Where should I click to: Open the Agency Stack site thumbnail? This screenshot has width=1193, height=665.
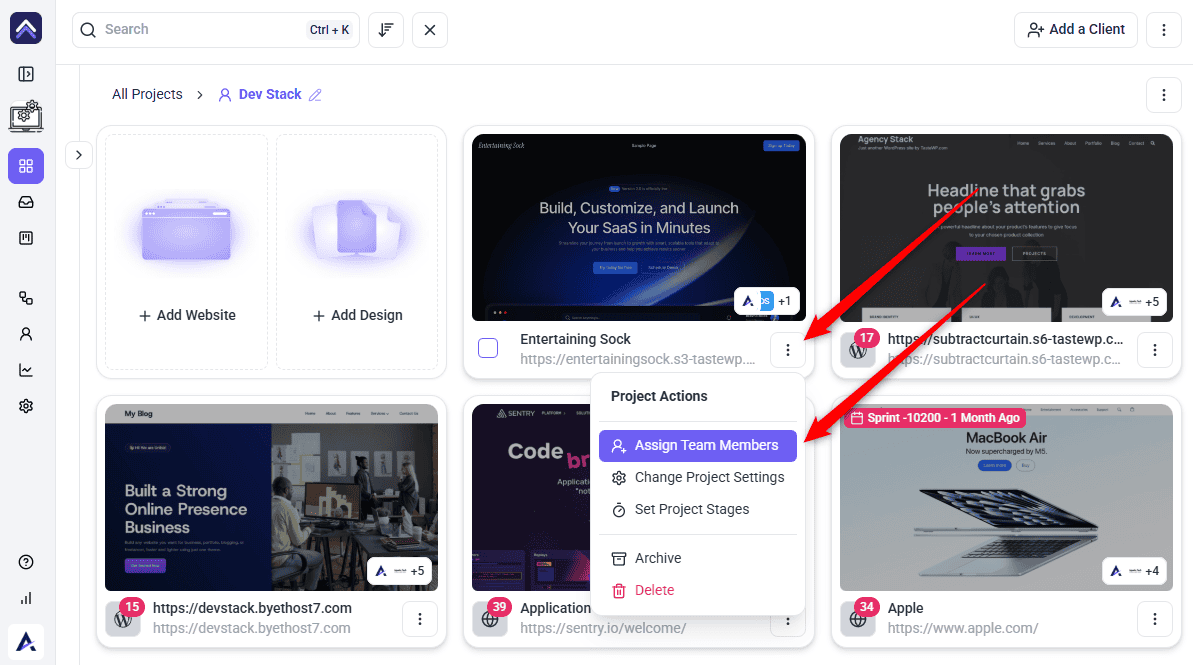tap(1006, 228)
